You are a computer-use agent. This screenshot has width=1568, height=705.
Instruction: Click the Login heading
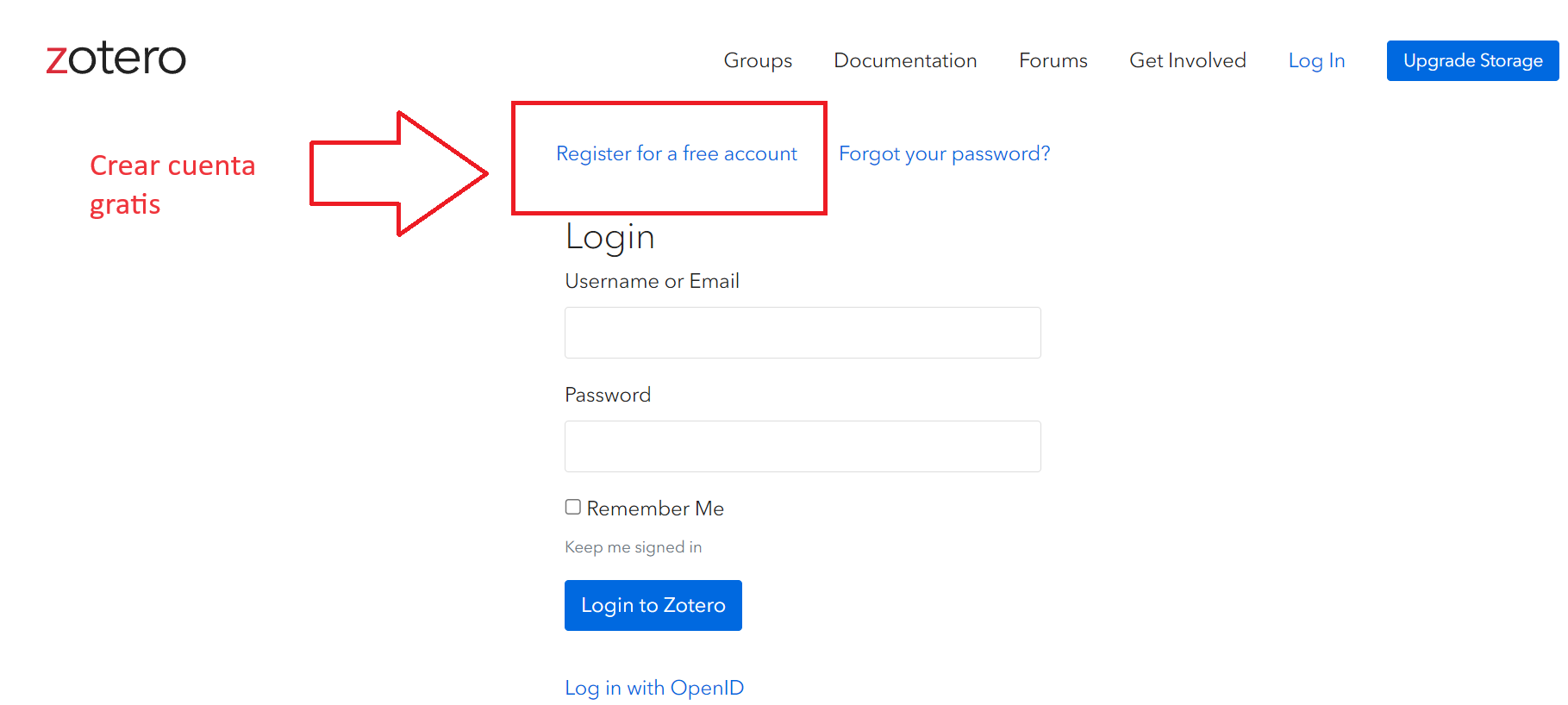click(609, 237)
